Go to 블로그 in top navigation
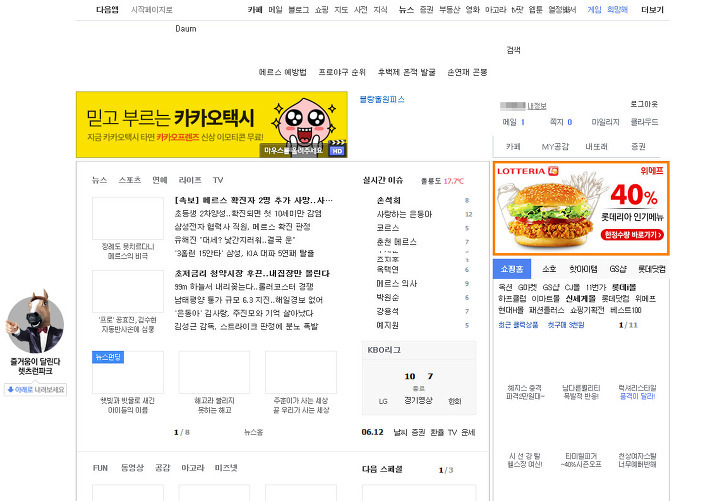Screen dimensions: 710x501 pos(298,10)
